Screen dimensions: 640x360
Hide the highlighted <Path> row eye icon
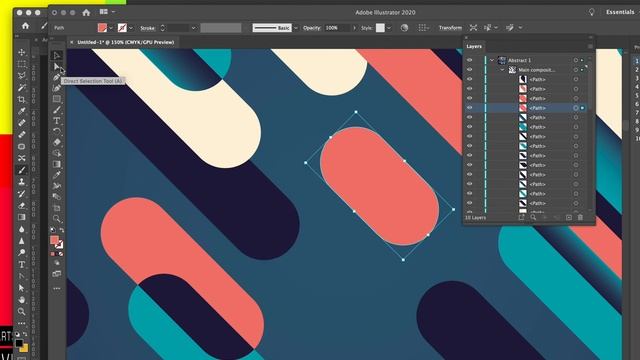(469, 108)
